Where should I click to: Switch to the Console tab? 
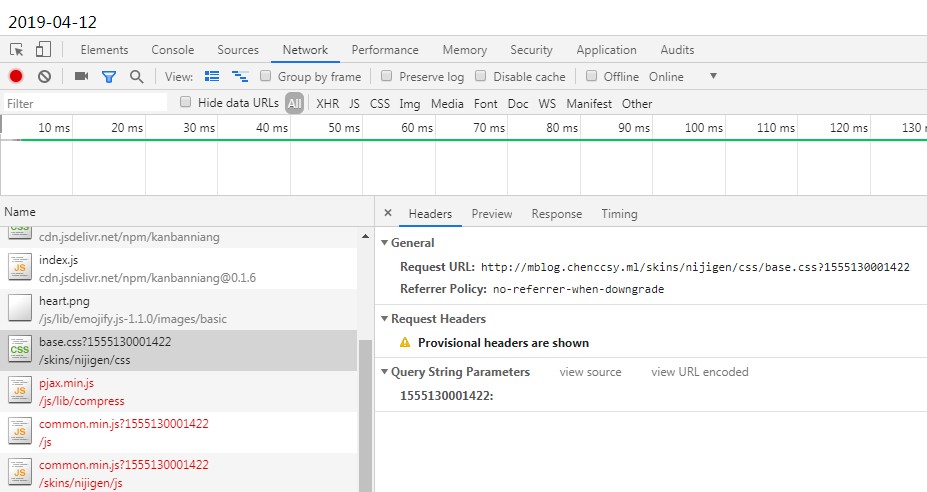pos(172,50)
